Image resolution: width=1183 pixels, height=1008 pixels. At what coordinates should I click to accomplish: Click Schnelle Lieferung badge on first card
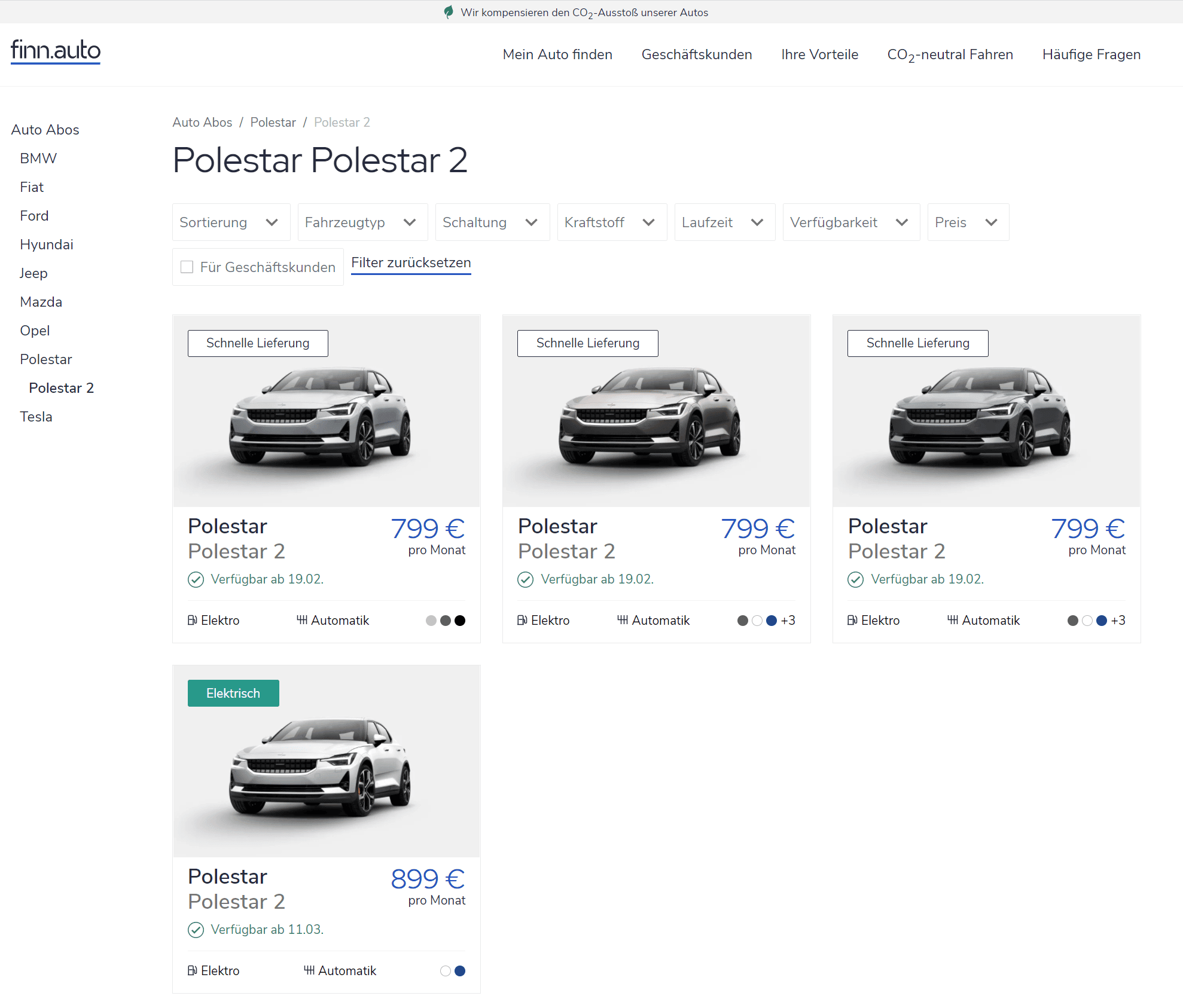click(258, 343)
